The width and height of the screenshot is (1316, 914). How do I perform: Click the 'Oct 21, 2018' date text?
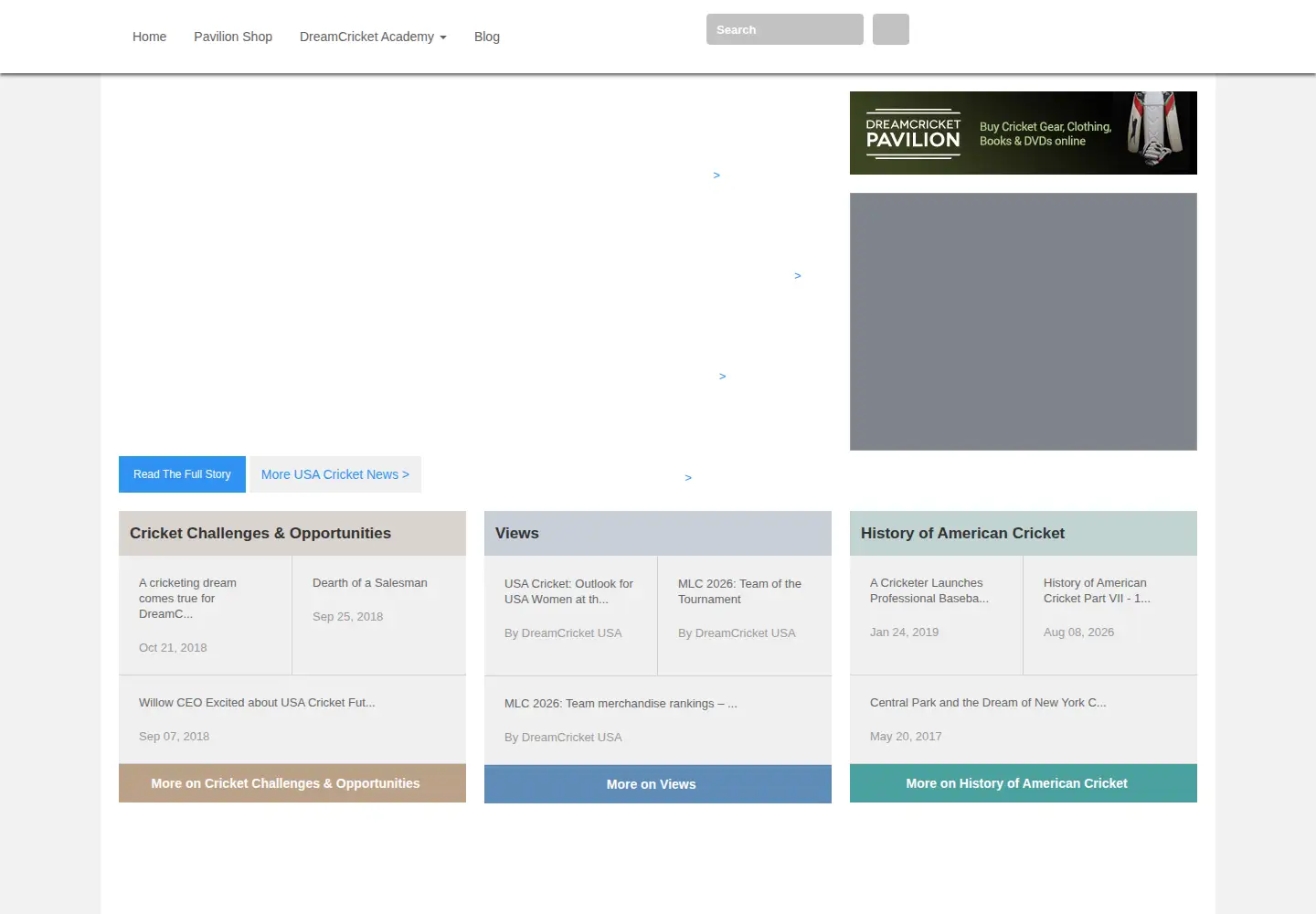[173, 647]
